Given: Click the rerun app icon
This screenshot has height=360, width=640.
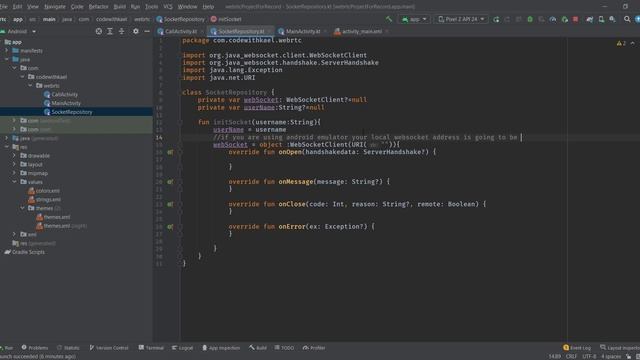Looking at the screenshot, I should pos(496,19).
